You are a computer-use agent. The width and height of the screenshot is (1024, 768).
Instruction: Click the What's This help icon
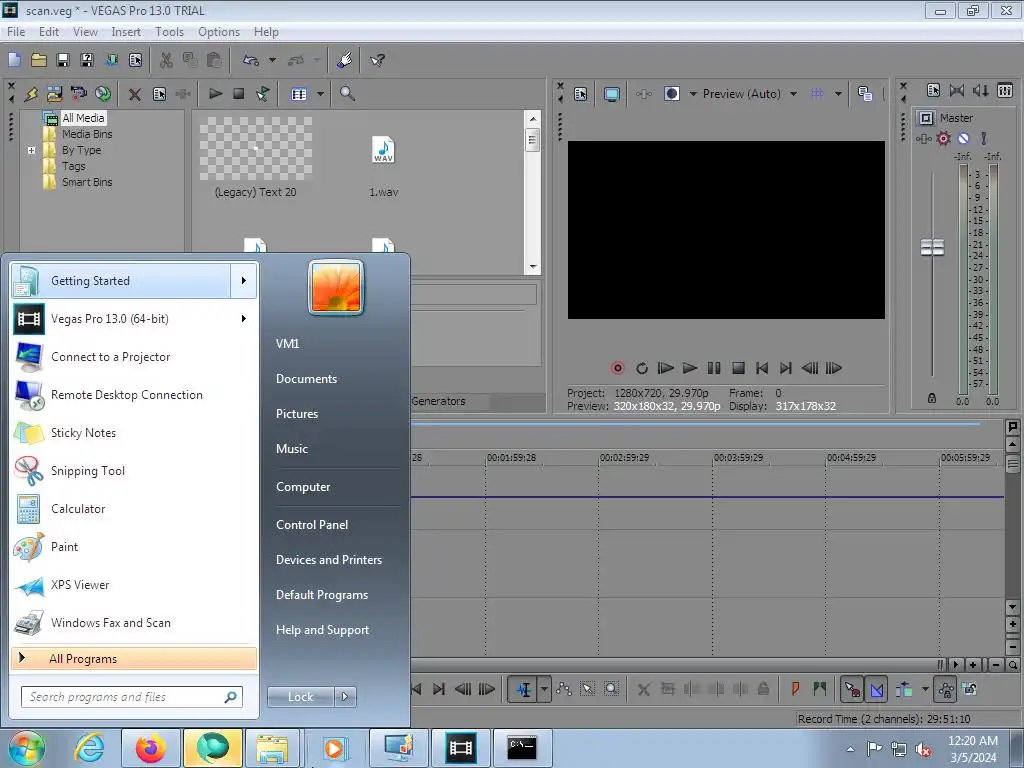click(x=377, y=60)
